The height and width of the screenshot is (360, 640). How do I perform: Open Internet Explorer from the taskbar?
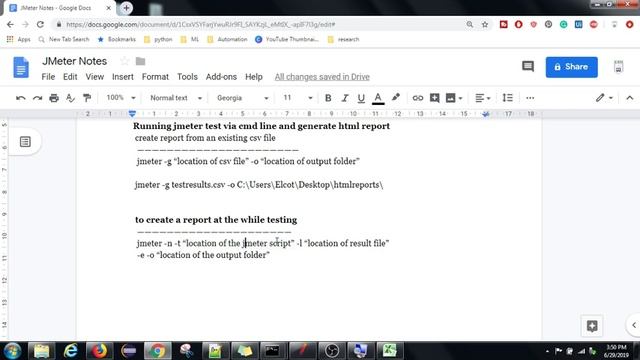(70, 351)
